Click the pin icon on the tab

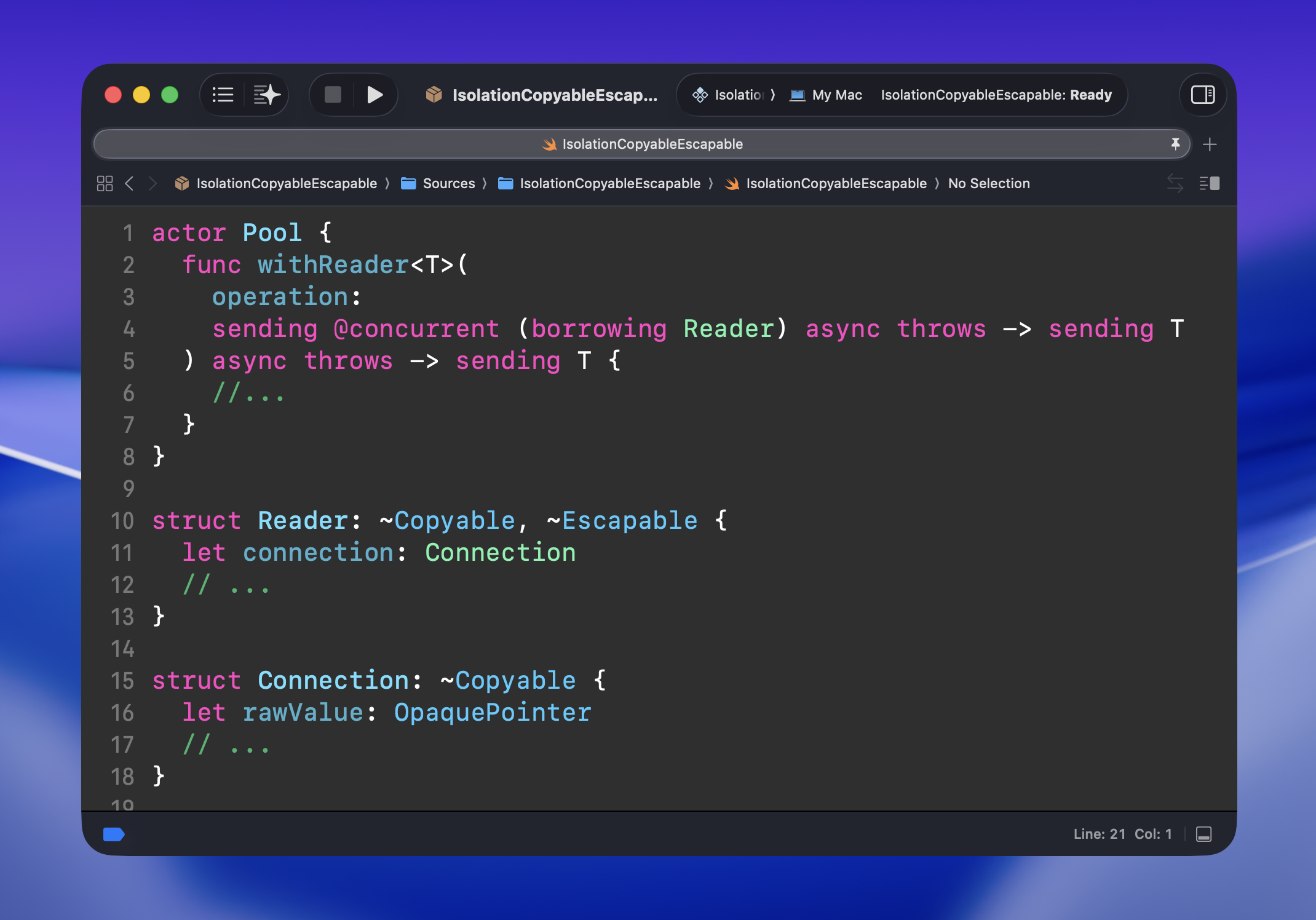click(x=1175, y=144)
